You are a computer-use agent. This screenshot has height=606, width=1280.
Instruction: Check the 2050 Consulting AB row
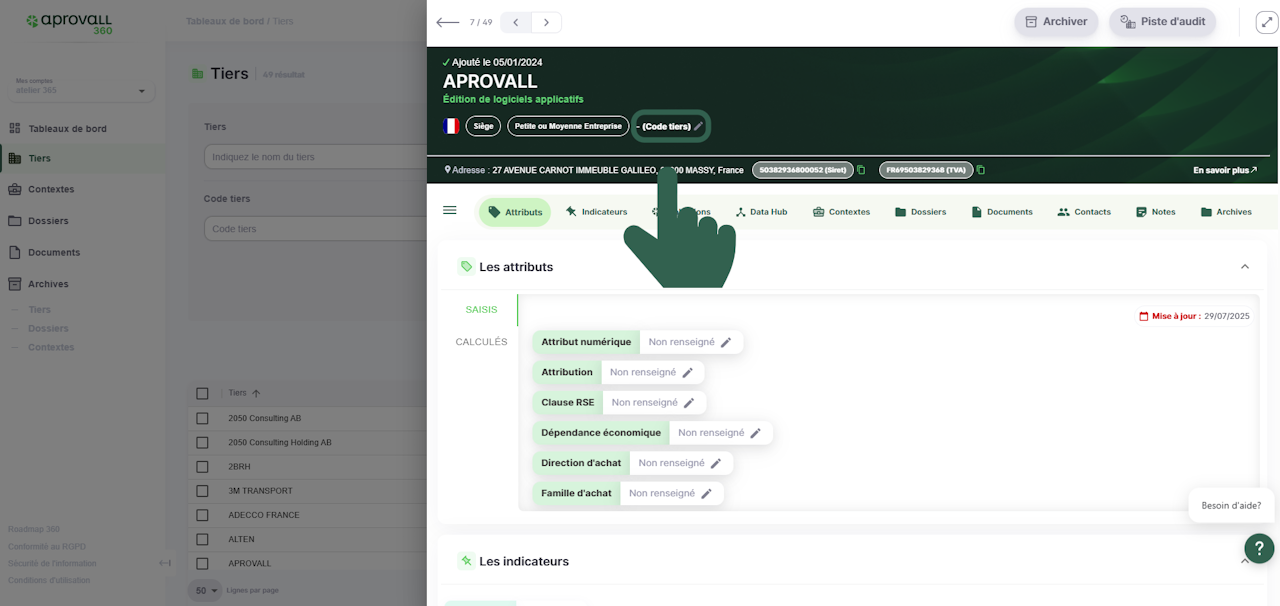pyautogui.click(x=202, y=418)
